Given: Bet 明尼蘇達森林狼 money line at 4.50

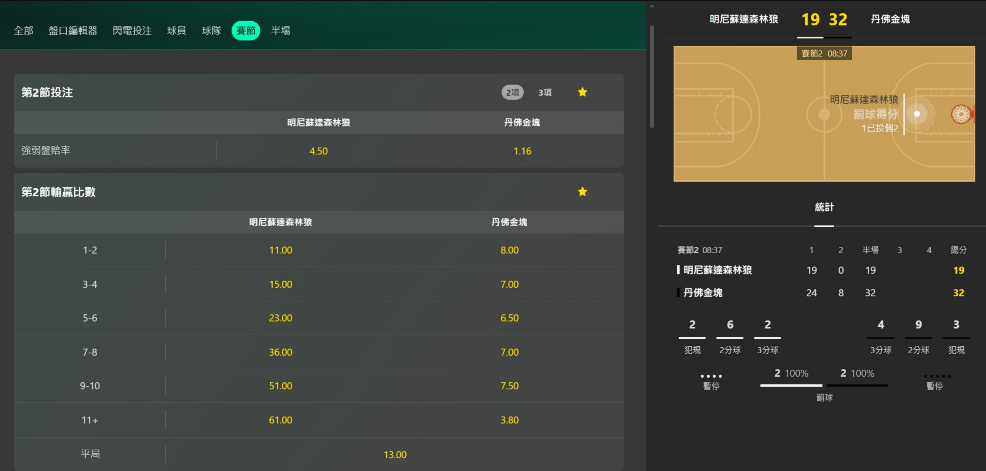Looking at the screenshot, I should point(319,151).
